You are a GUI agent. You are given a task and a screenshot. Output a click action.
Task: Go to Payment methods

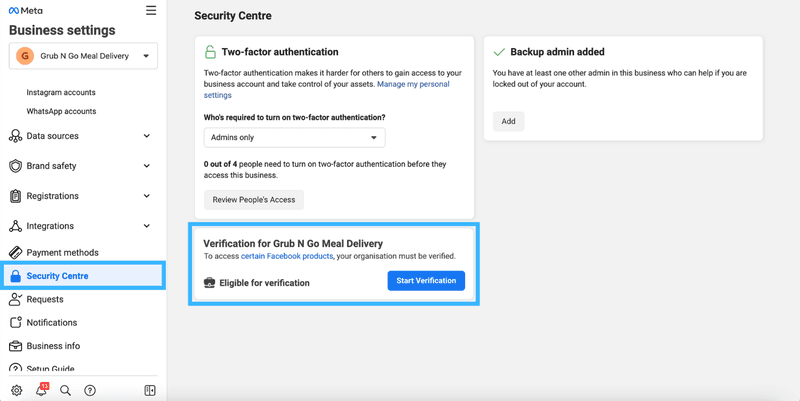click(62, 253)
